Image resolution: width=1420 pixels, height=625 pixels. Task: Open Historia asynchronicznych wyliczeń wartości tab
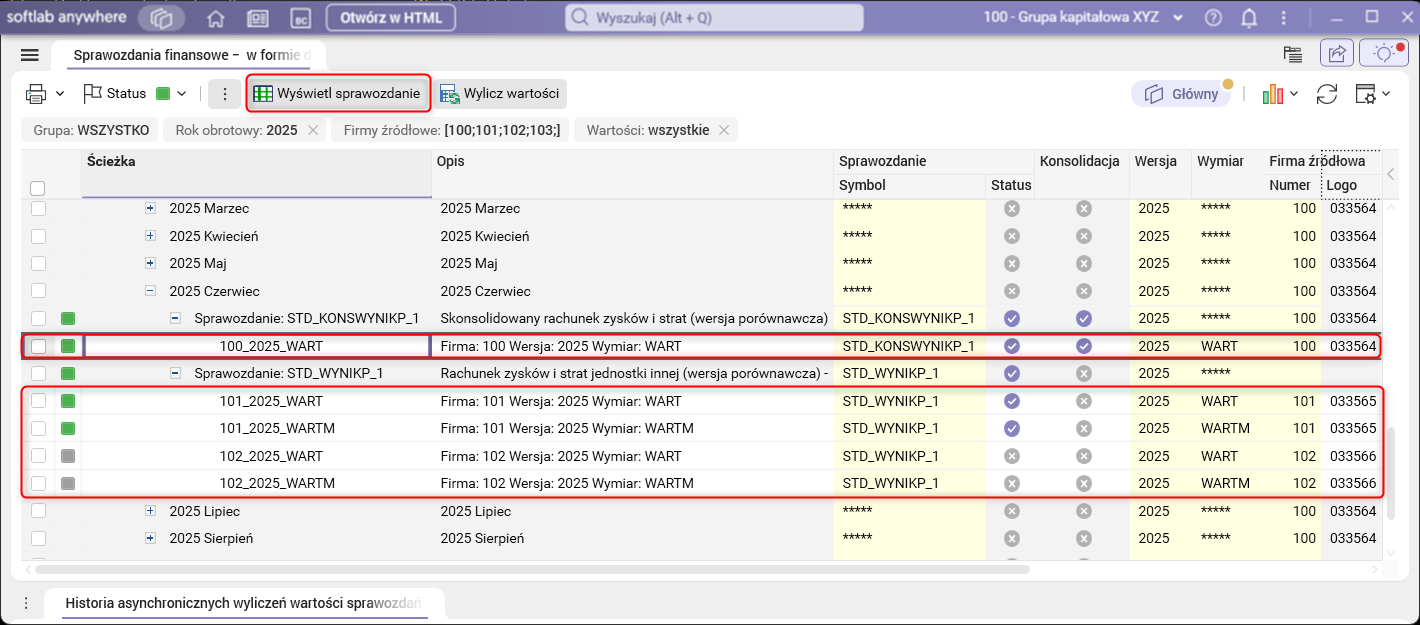243,604
